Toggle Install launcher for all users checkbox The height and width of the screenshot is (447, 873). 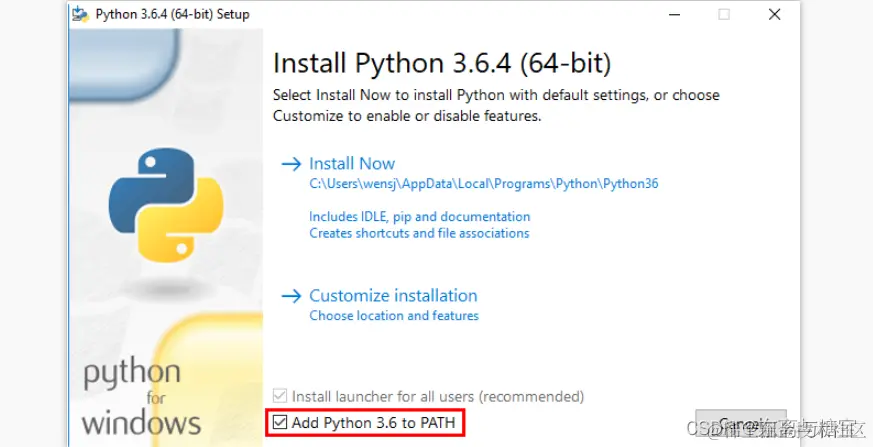click(281, 396)
